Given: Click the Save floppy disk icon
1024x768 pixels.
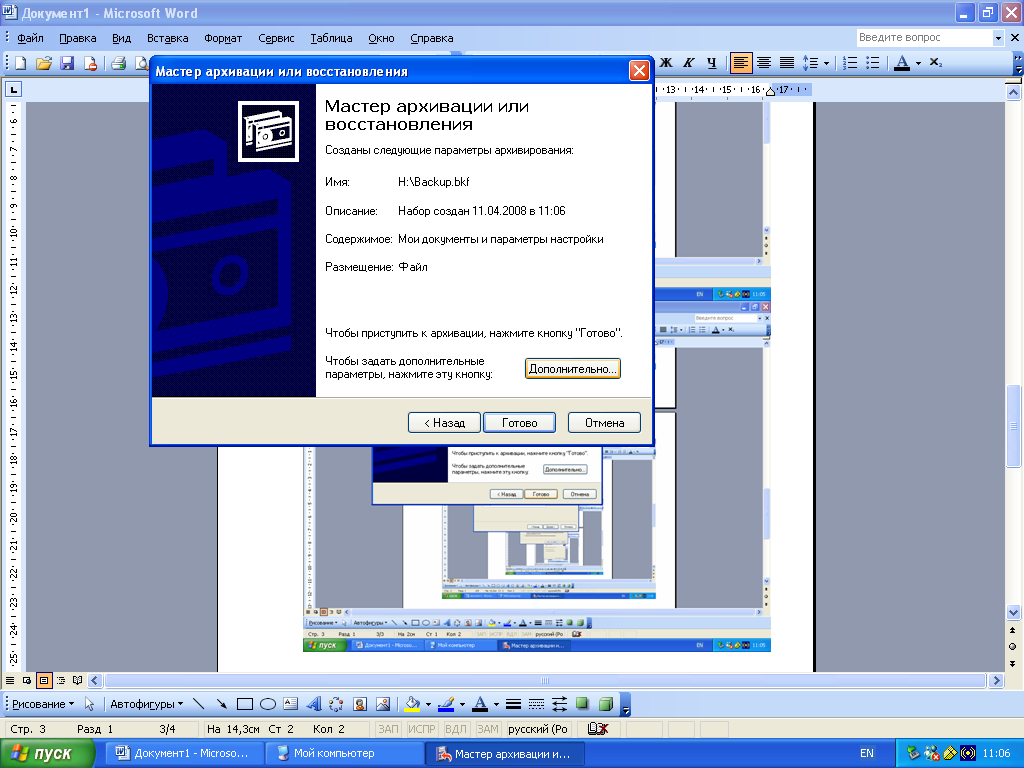Looking at the screenshot, I should [x=67, y=63].
